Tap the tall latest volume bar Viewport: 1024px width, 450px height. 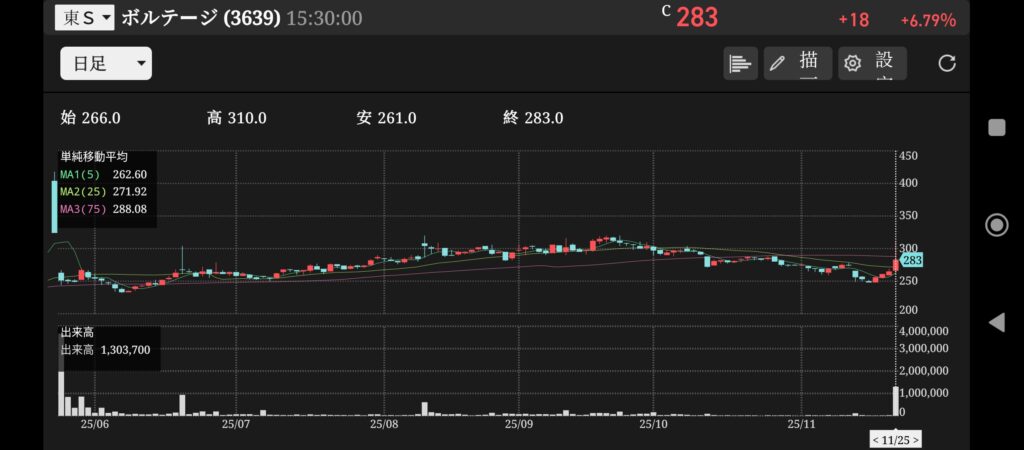coord(896,400)
